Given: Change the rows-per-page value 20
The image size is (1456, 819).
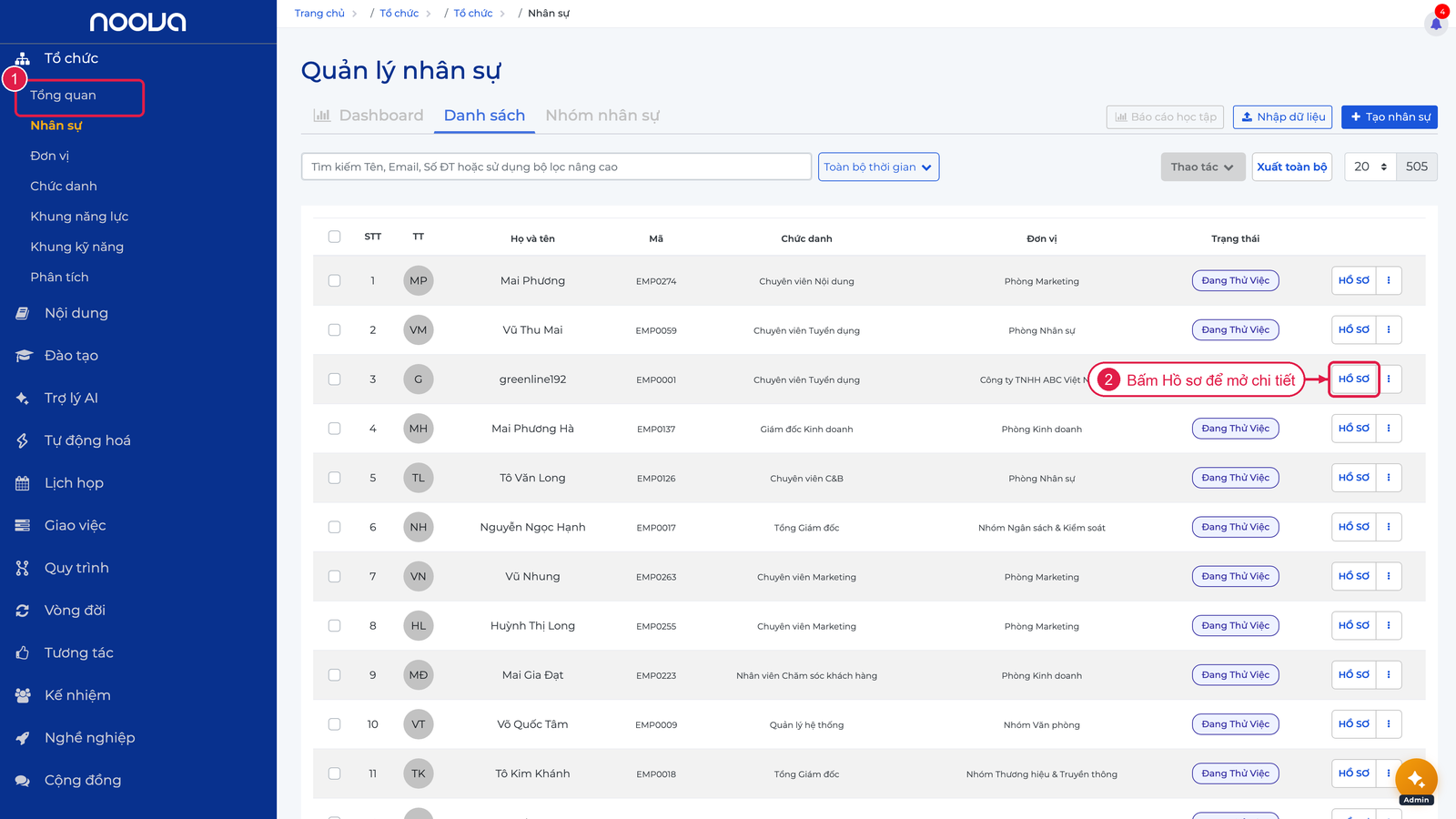Looking at the screenshot, I should [1370, 167].
